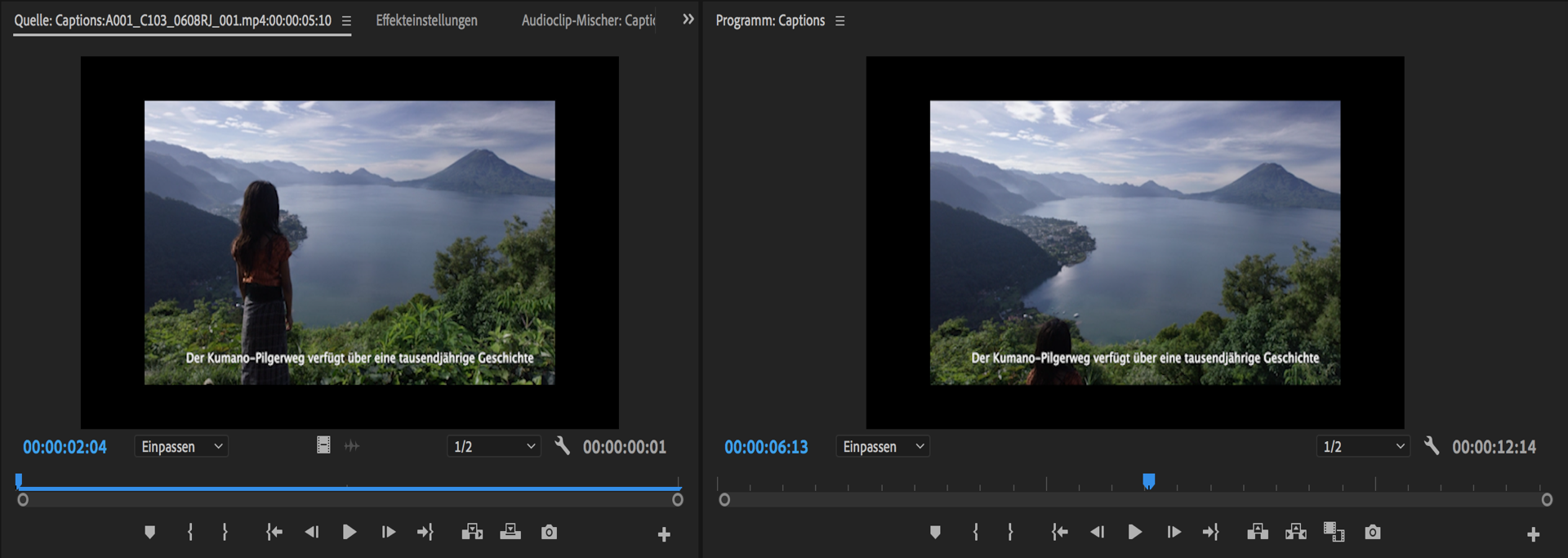The image size is (1568, 558).
Task: Show hidden panel tabs with double chevron
Action: [688, 19]
